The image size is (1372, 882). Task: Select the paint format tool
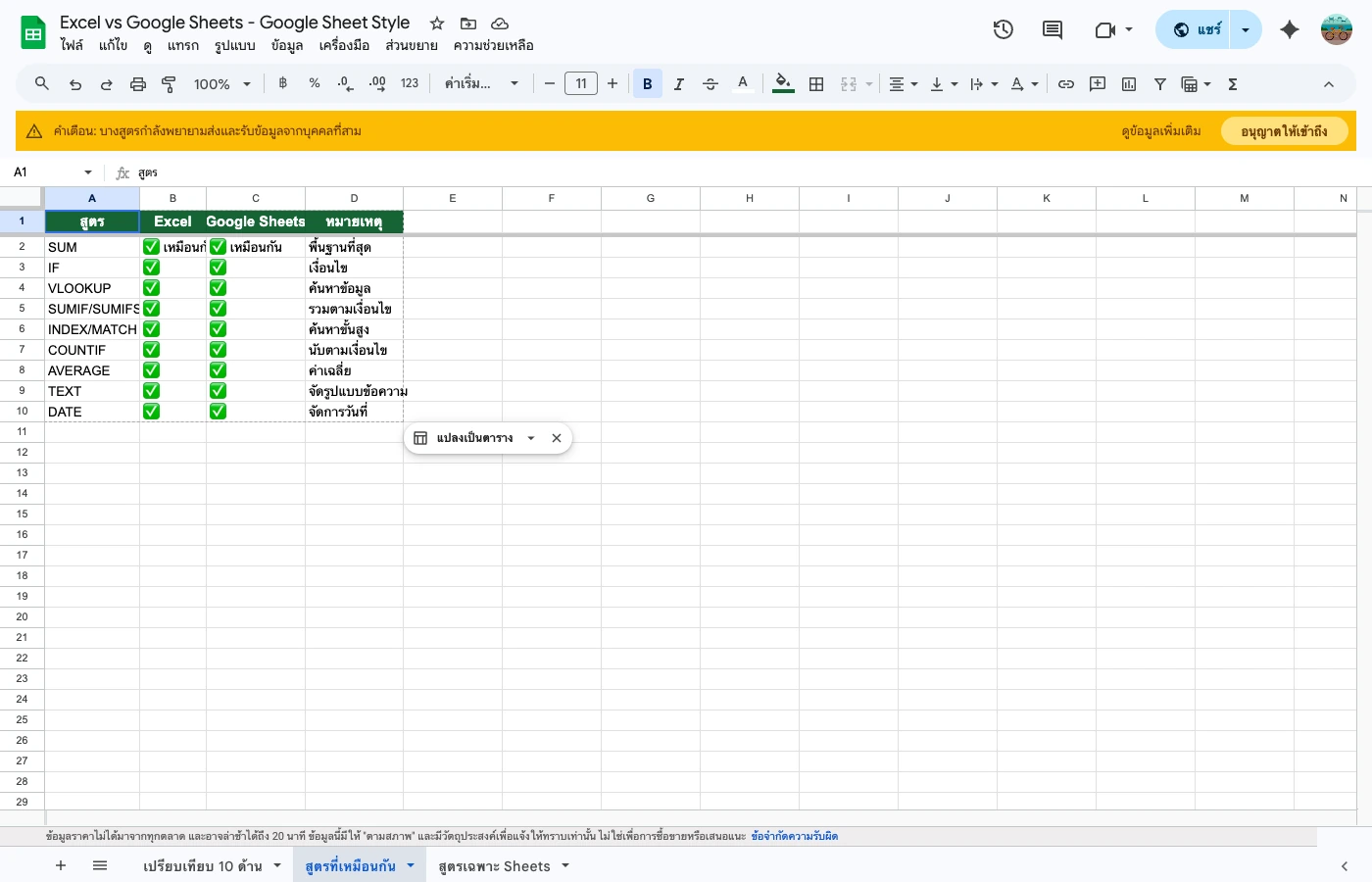(x=169, y=84)
